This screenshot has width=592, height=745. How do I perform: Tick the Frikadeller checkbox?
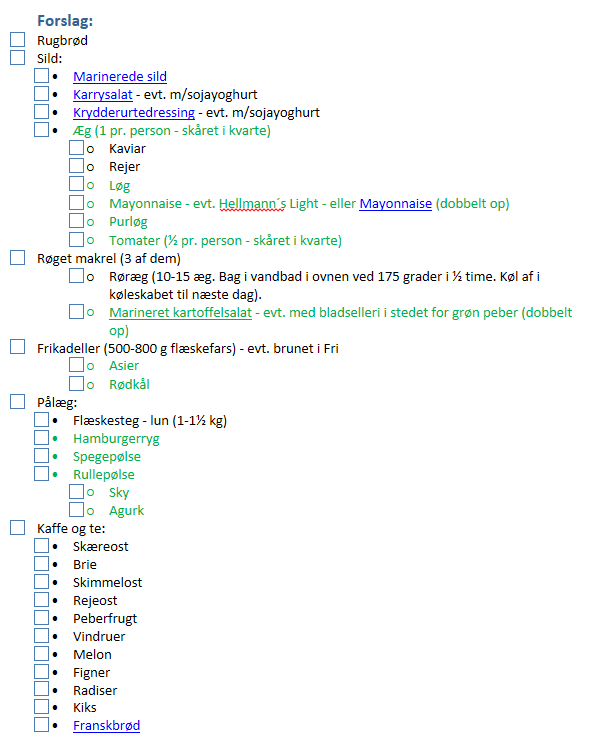18,347
